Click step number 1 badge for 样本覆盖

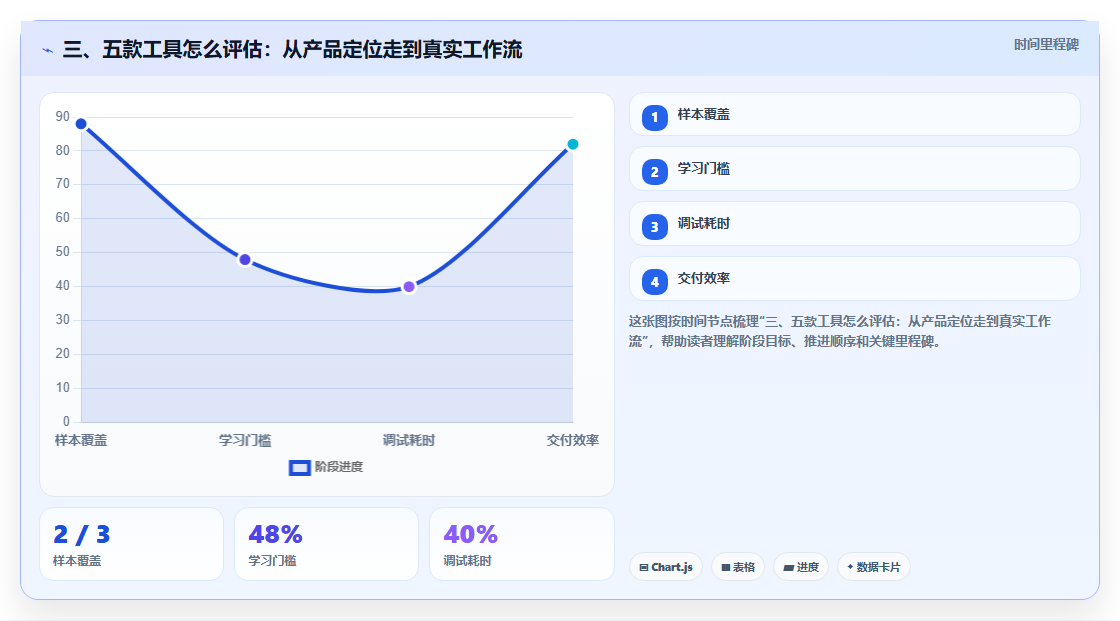tap(654, 117)
